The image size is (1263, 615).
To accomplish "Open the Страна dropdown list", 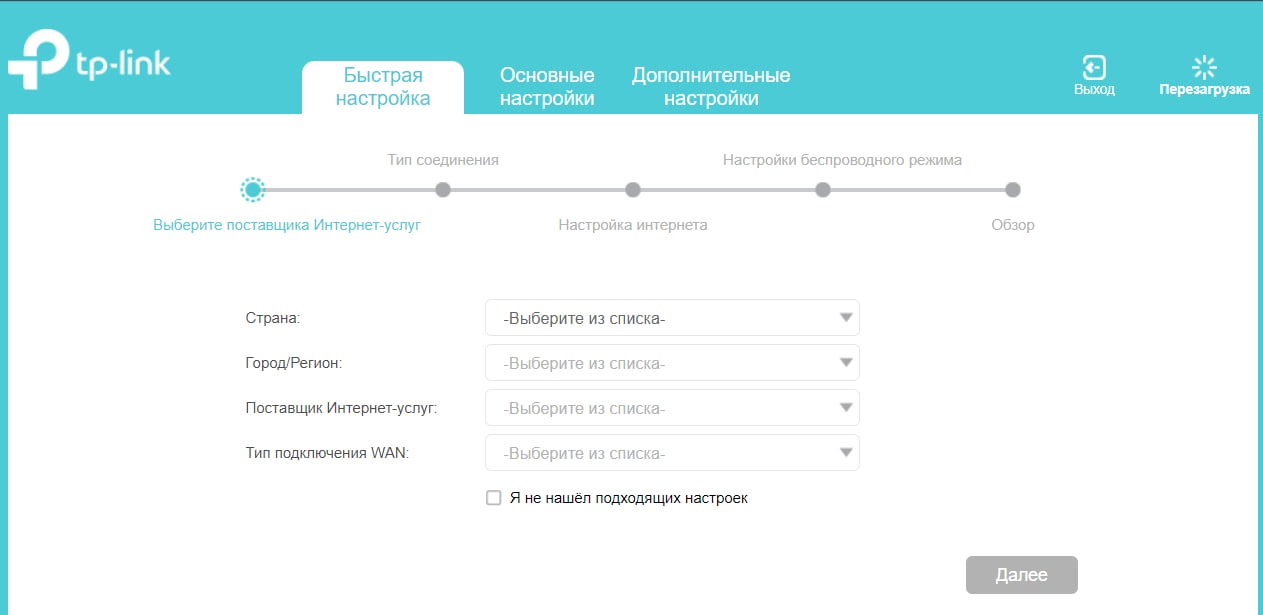I will pos(672,318).
